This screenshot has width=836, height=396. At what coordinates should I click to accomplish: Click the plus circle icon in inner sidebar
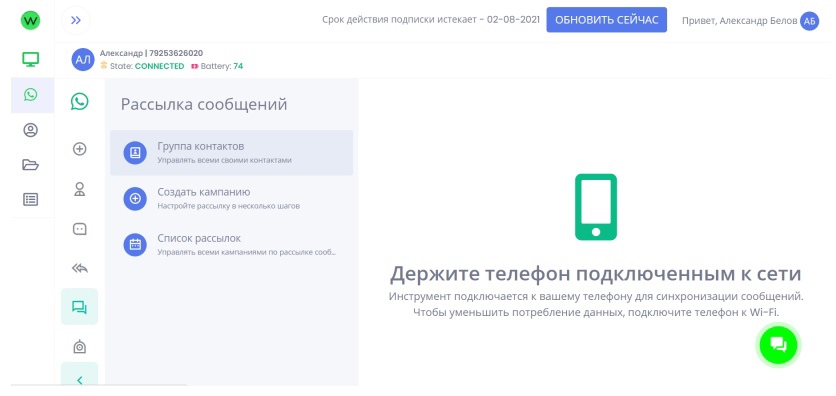(79, 149)
